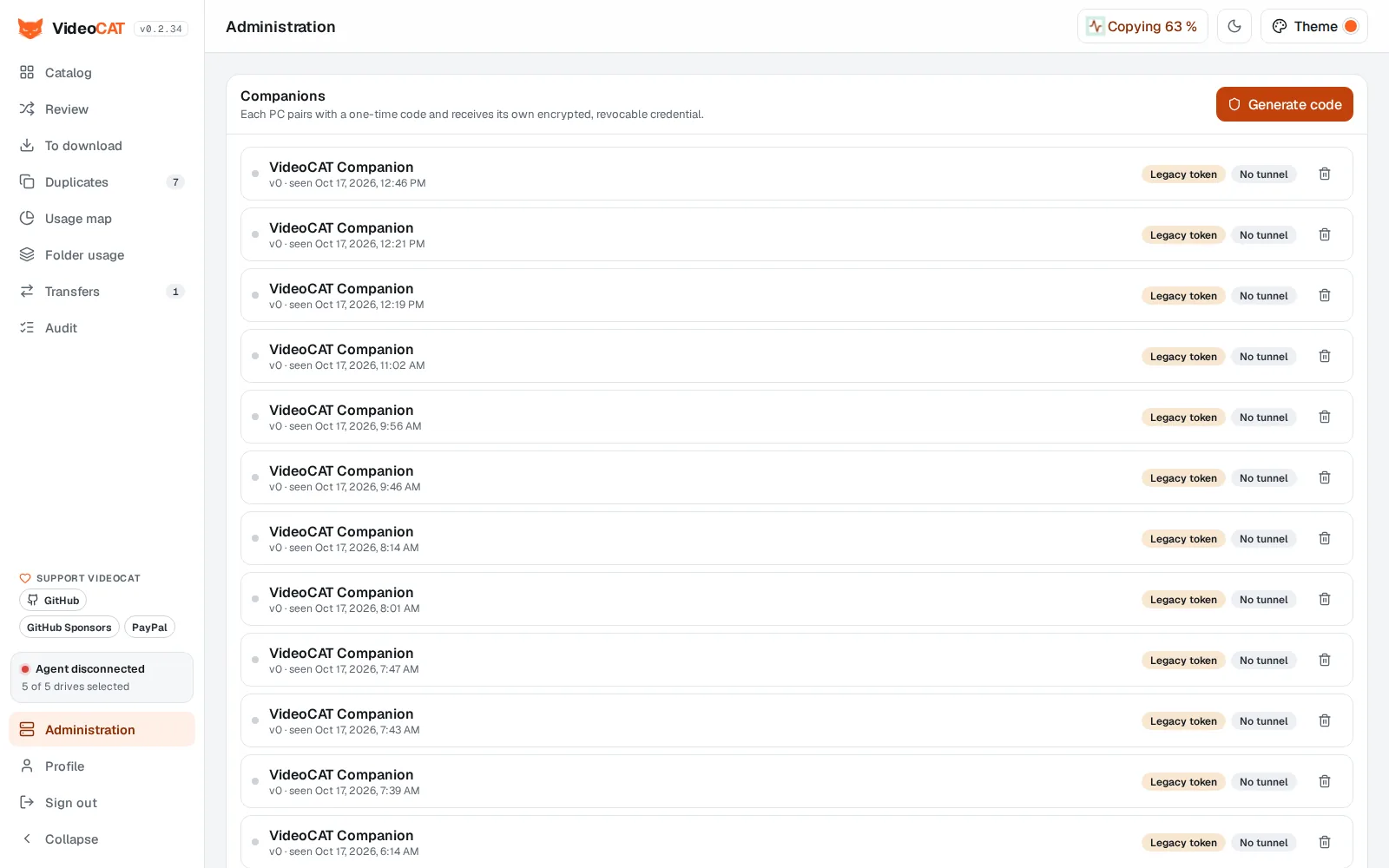Delete companion seen 7:43 AM
Screen dimensions: 1389x868
click(x=1325, y=720)
